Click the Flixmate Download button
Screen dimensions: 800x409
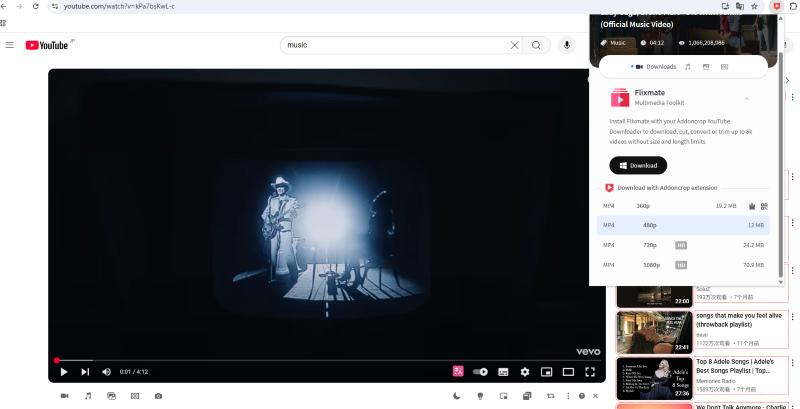click(638, 165)
